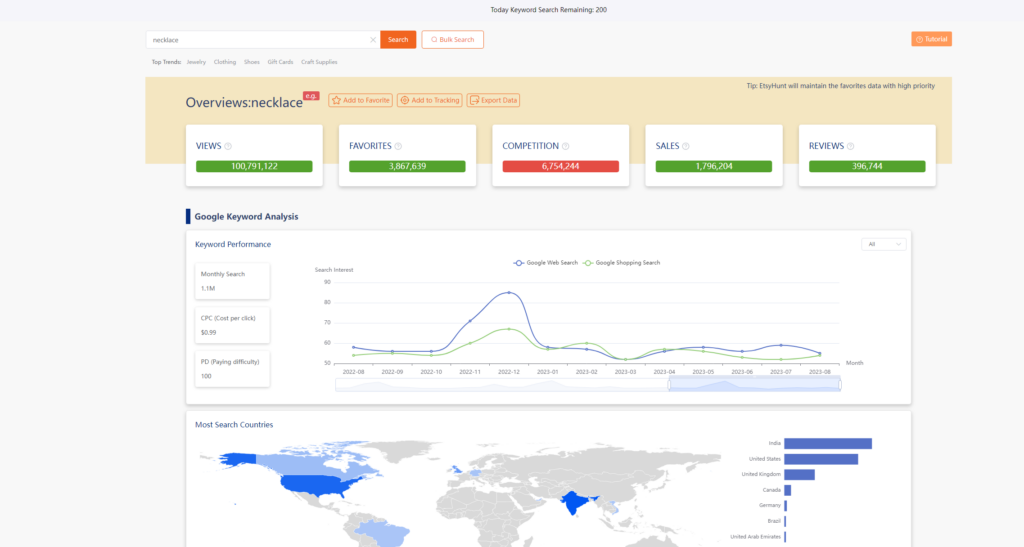
Task: Export Data for necklace overview
Action: pos(493,100)
